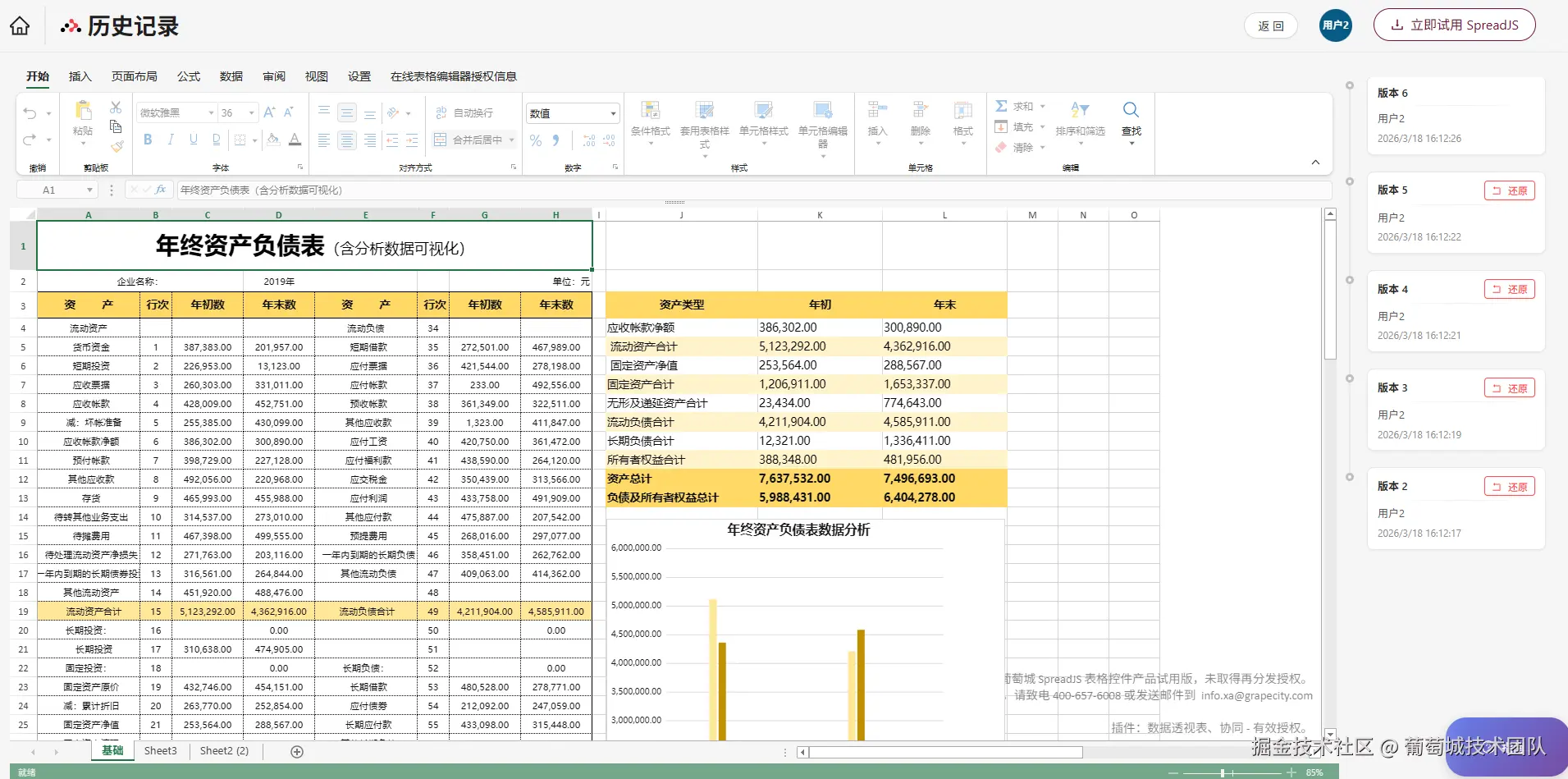Viewport: 1568px width, 779px height.
Task: Increase font size with the larger A icon
Action: pyautogui.click(x=269, y=112)
